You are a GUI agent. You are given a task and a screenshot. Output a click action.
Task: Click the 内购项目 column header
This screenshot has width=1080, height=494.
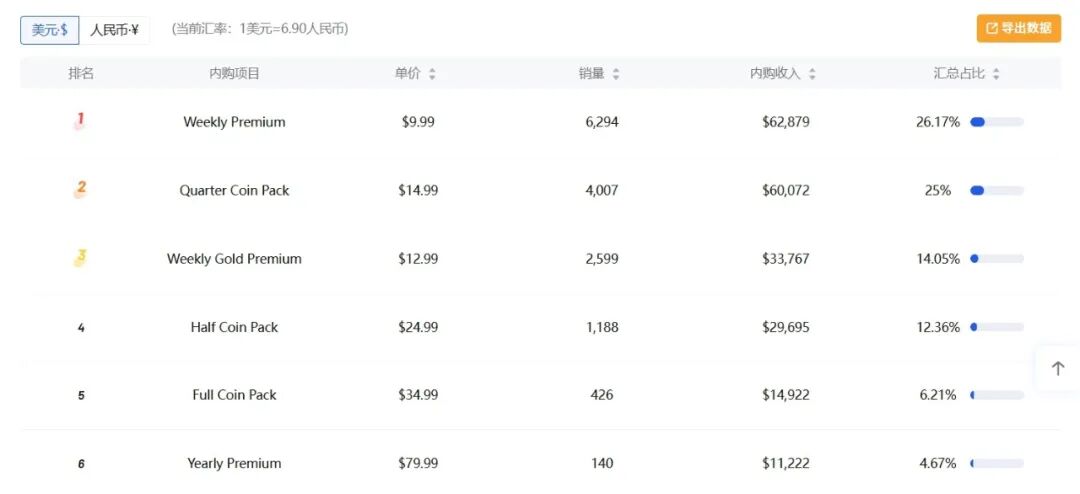234,74
